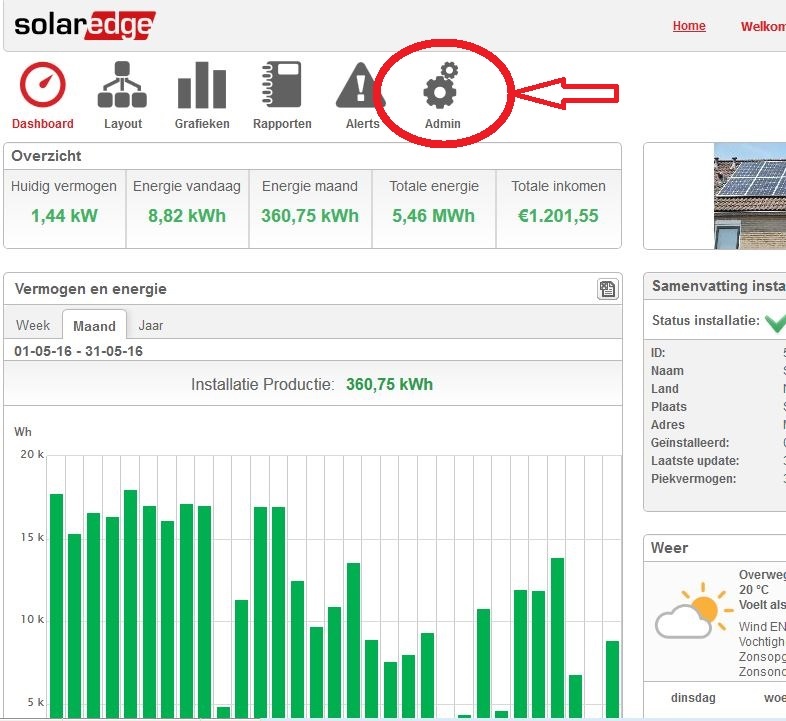Click the solar panel house photo
786x721 pixels.
click(749, 195)
